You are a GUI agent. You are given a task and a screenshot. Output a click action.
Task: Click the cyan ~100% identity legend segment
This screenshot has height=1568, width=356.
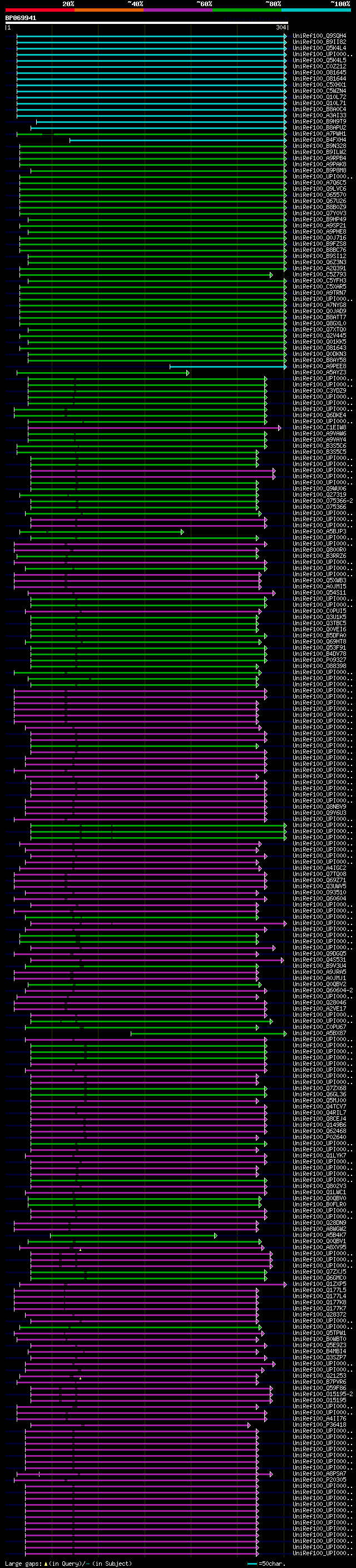pos(316,10)
